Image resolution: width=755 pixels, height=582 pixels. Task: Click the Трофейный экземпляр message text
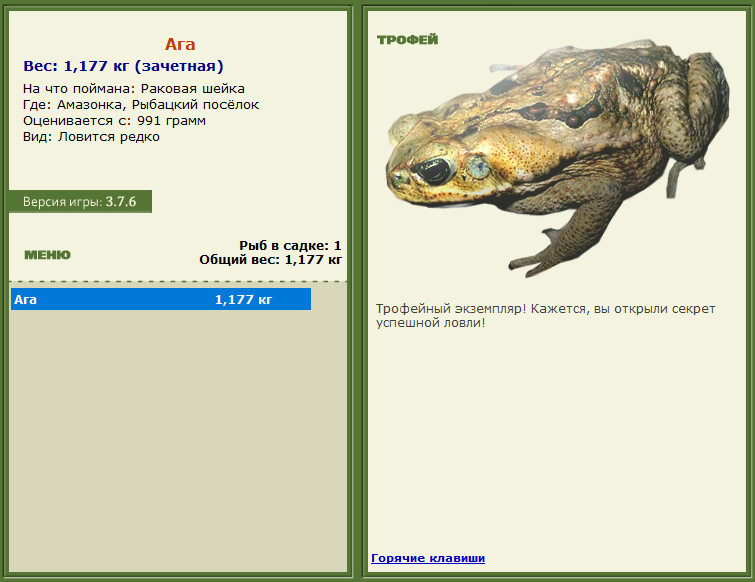[545, 316]
